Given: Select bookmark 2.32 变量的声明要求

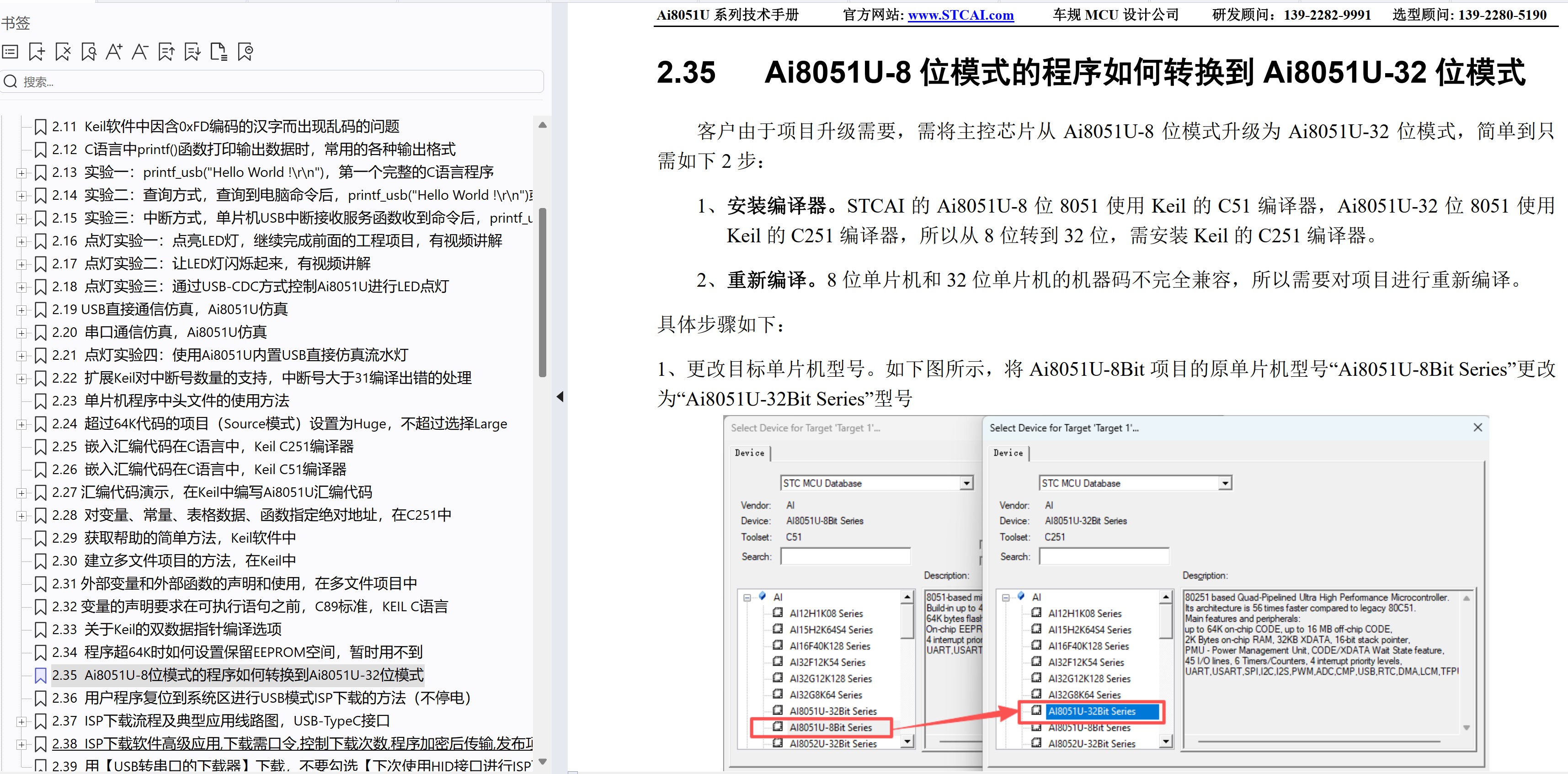Looking at the screenshot, I should [250, 607].
